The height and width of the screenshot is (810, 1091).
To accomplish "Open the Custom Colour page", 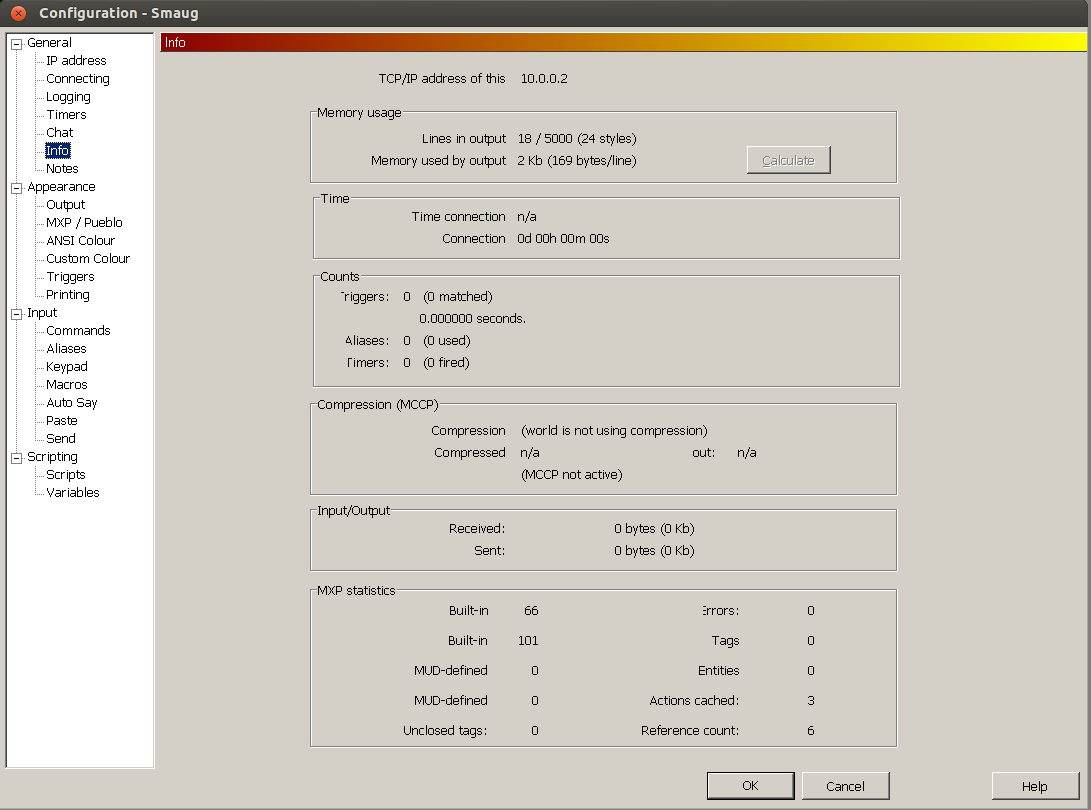I will pos(88,259).
